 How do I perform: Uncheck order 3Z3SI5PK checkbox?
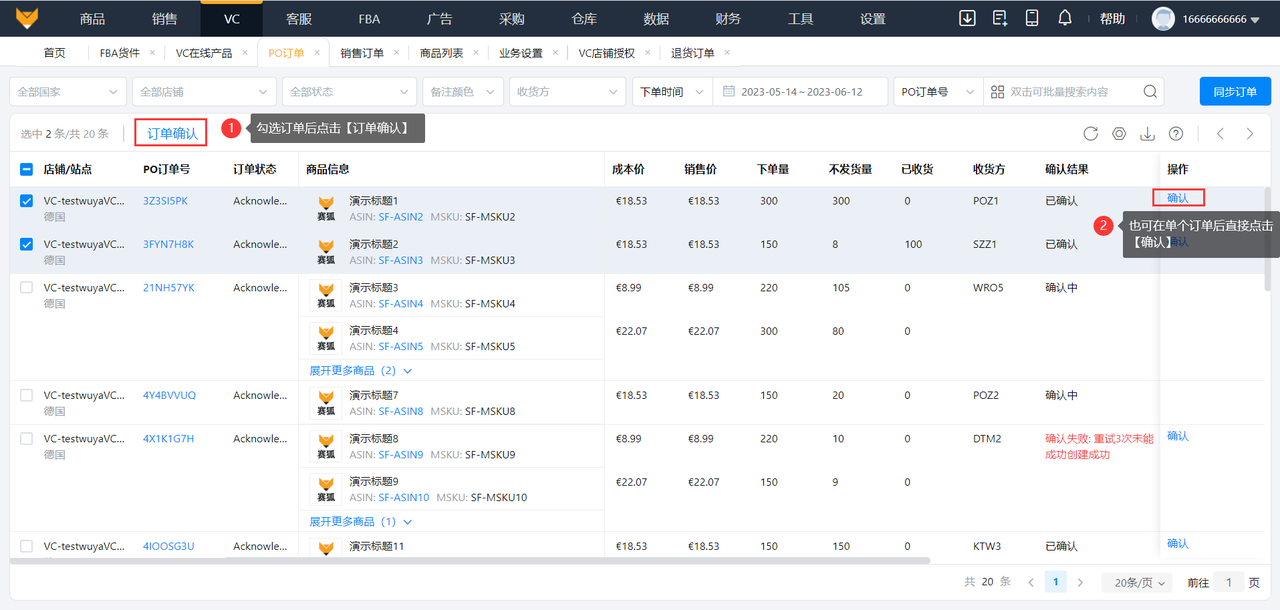click(x=27, y=201)
